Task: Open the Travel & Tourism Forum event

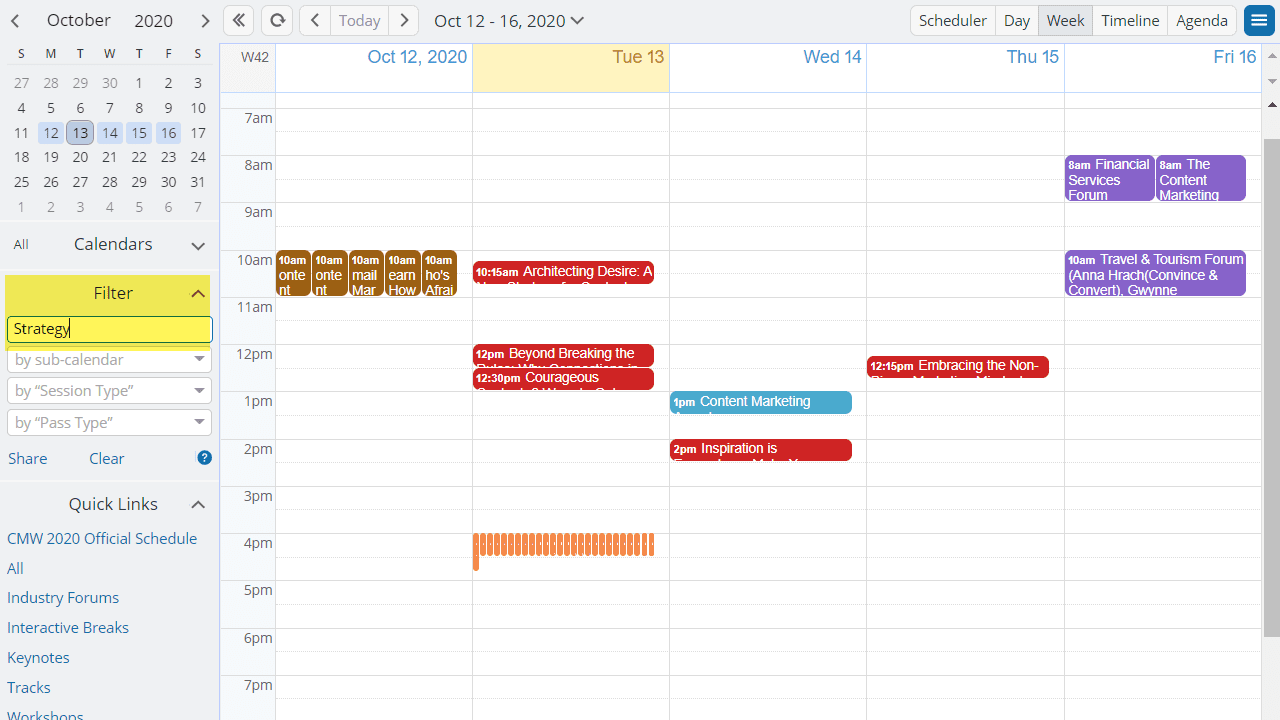Action: pyautogui.click(x=1155, y=273)
